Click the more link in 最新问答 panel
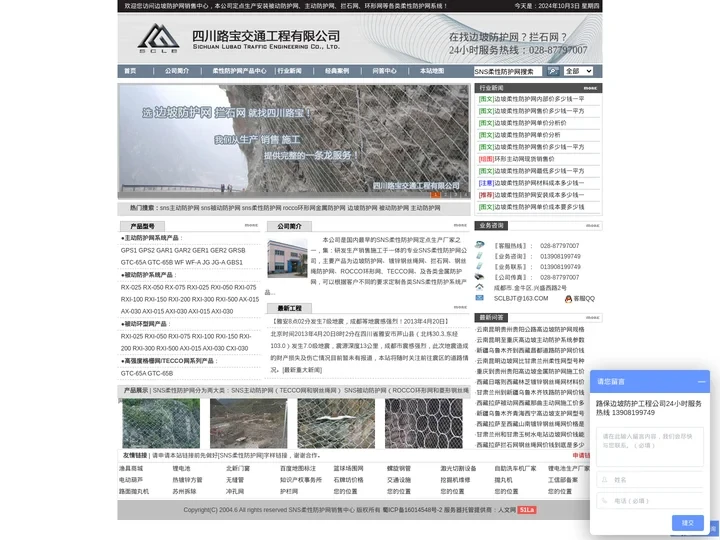The height and width of the screenshot is (540, 720). coord(592,318)
